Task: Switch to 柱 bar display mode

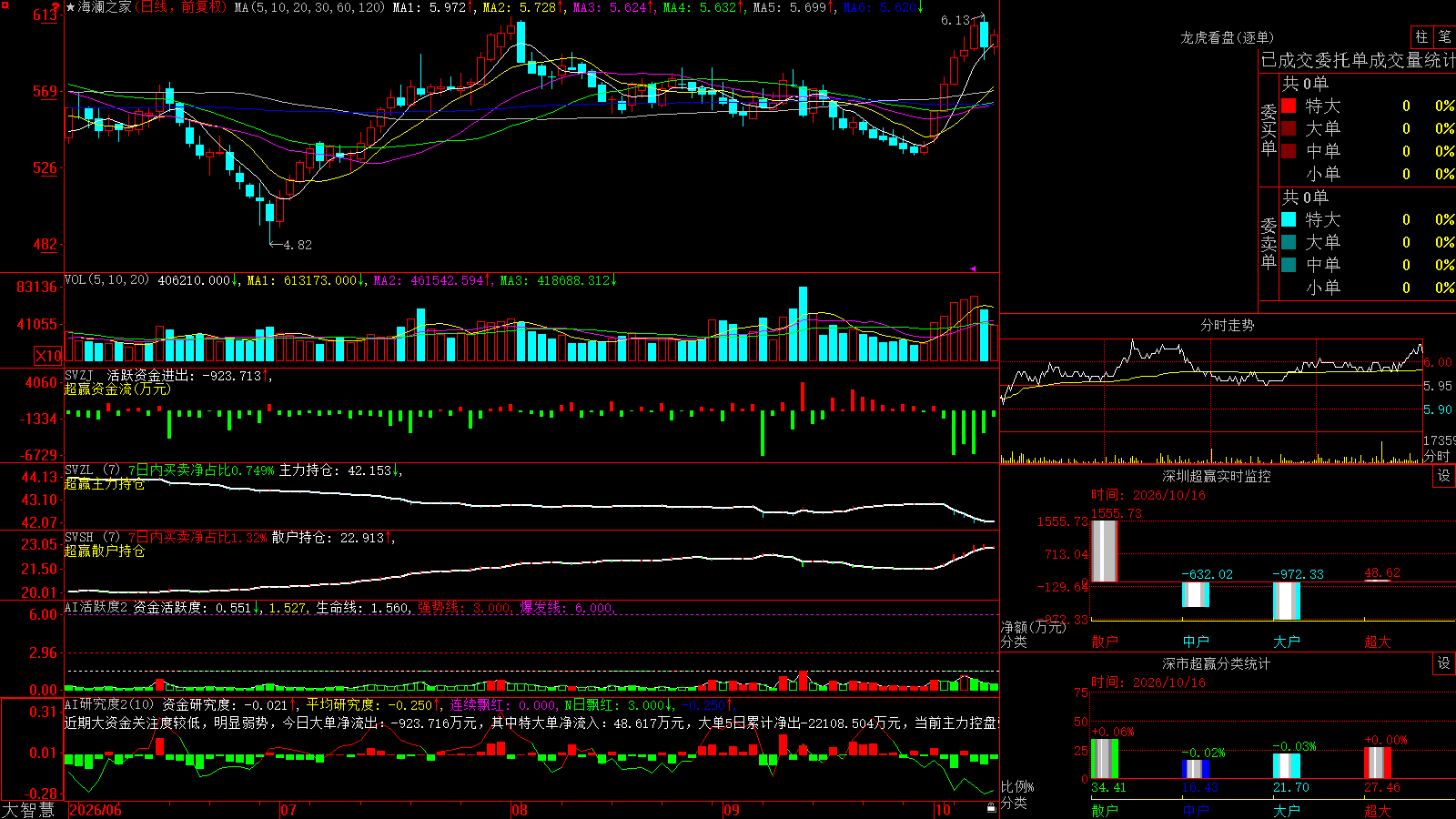Action: (1421, 37)
